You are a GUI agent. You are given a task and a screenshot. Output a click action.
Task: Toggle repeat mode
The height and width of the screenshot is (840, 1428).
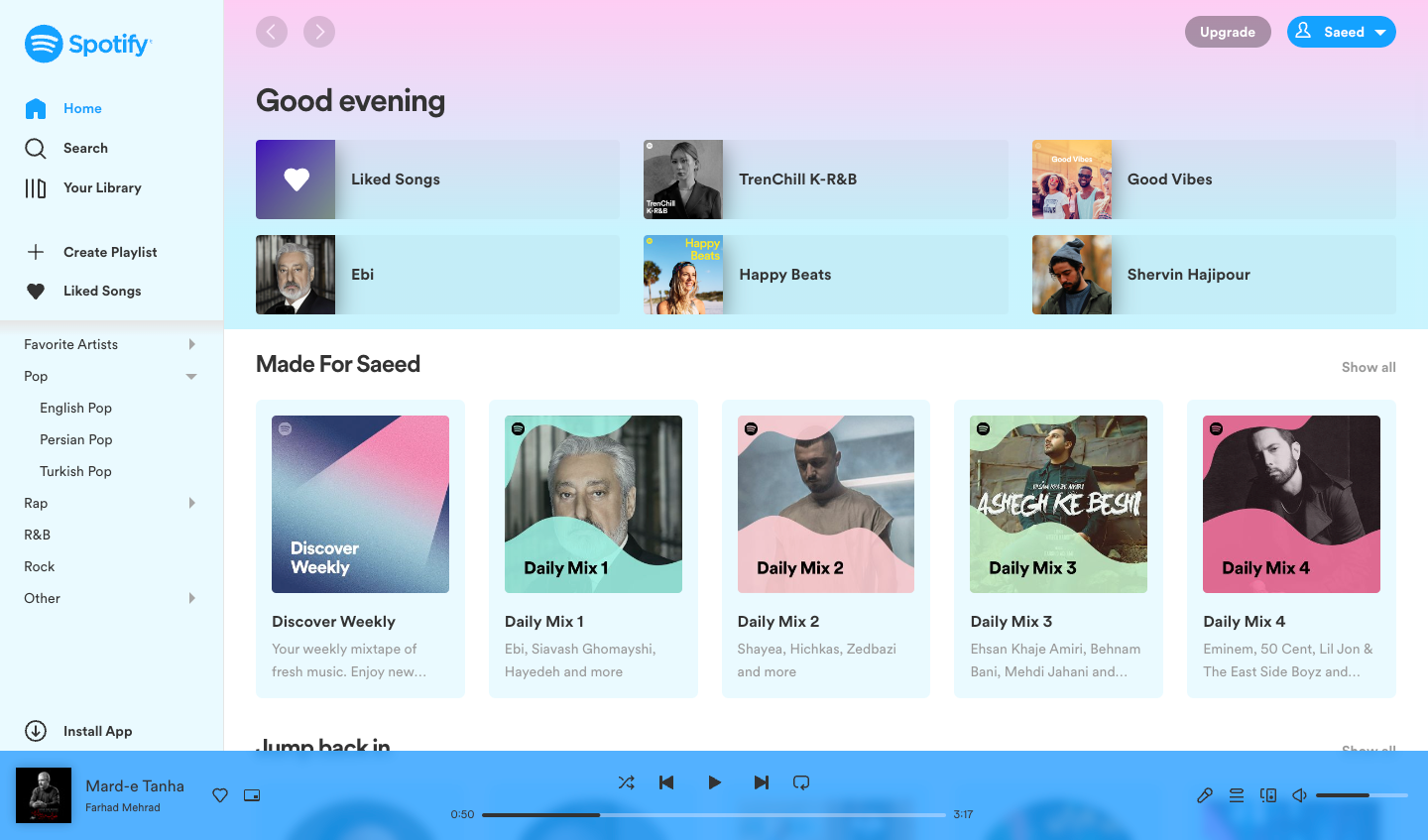click(801, 782)
